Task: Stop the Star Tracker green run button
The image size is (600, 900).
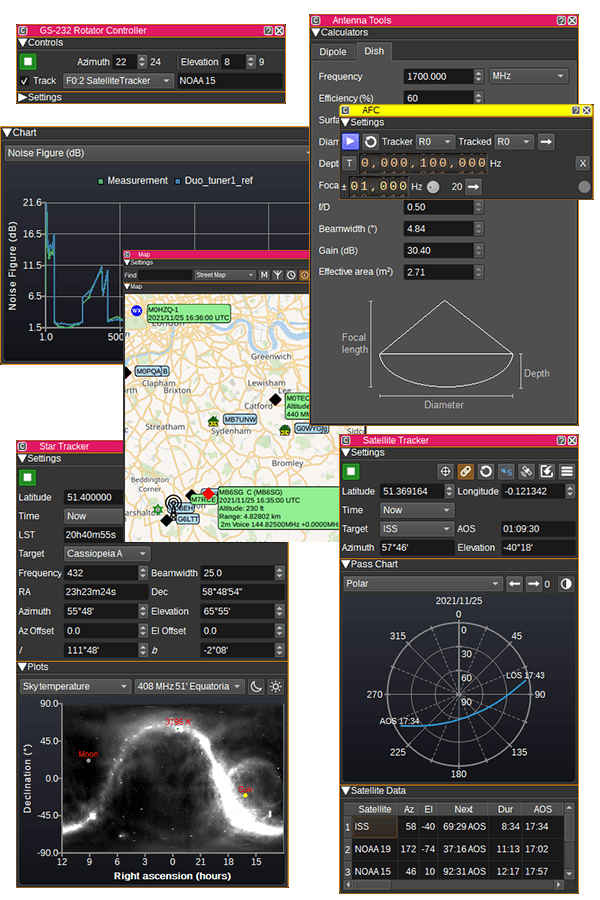Action: click(27, 478)
